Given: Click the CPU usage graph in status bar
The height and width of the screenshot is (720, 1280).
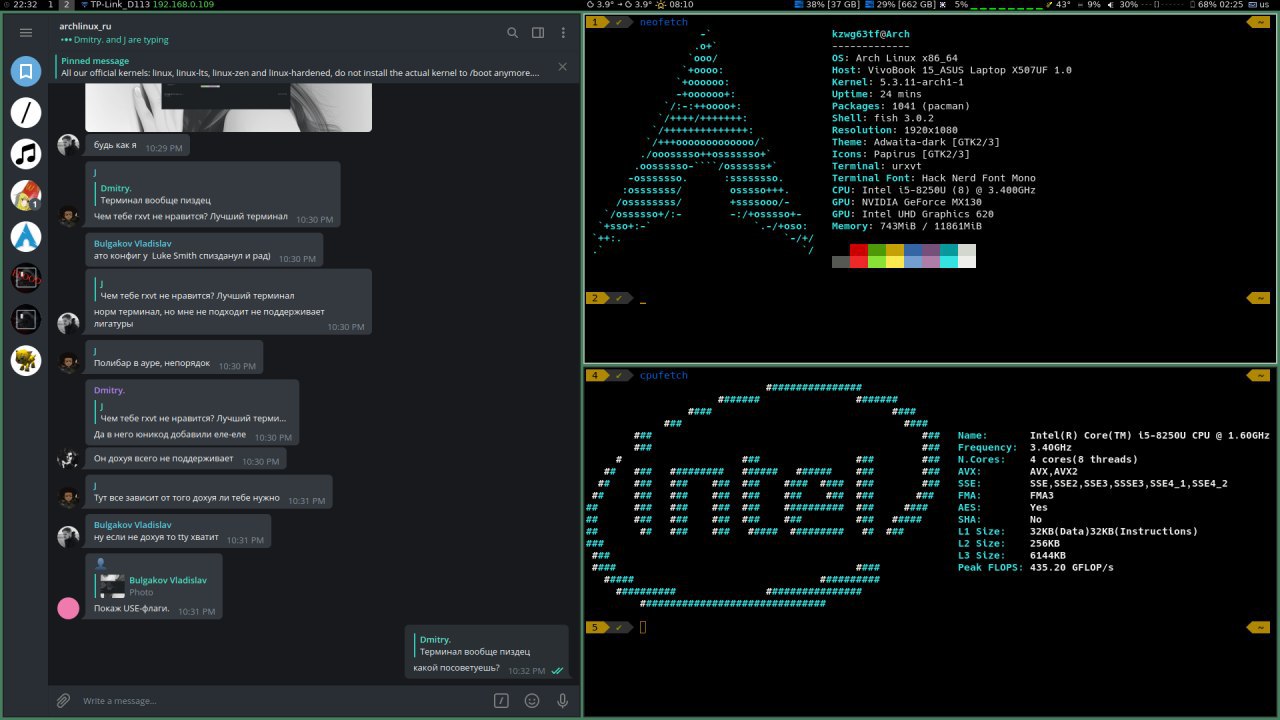Looking at the screenshot, I should coord(1009,6).
